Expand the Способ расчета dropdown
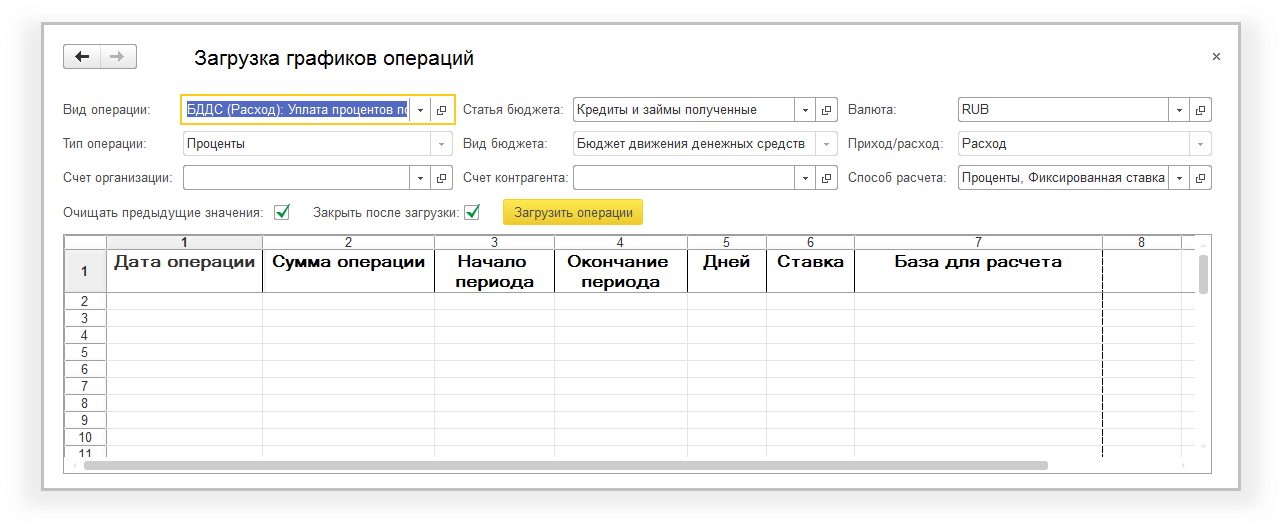Viewport: 1282px width, 530px height. point(1179,178)
